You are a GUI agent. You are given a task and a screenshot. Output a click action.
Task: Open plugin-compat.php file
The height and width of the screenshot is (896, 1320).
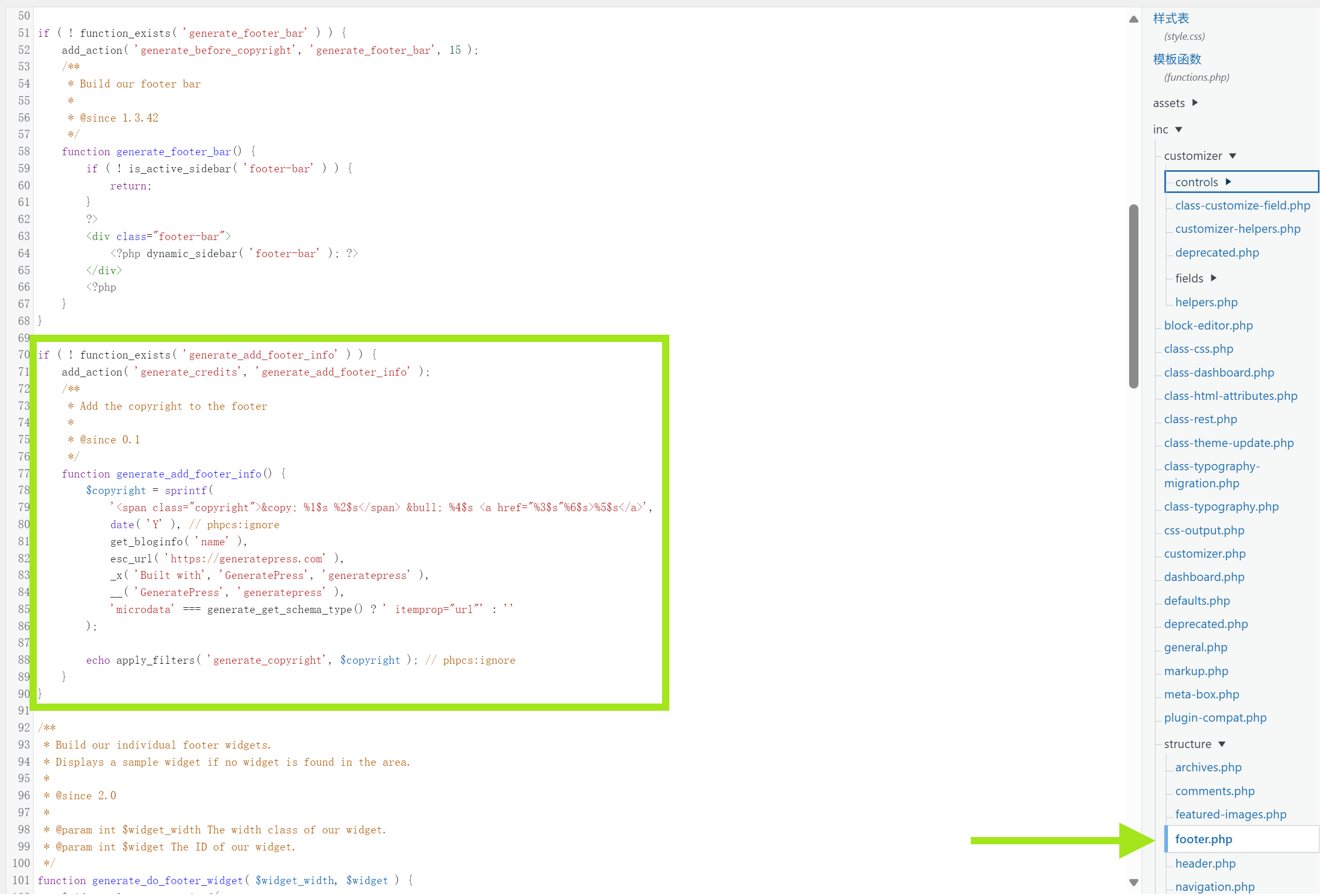tap(1215, 718)
